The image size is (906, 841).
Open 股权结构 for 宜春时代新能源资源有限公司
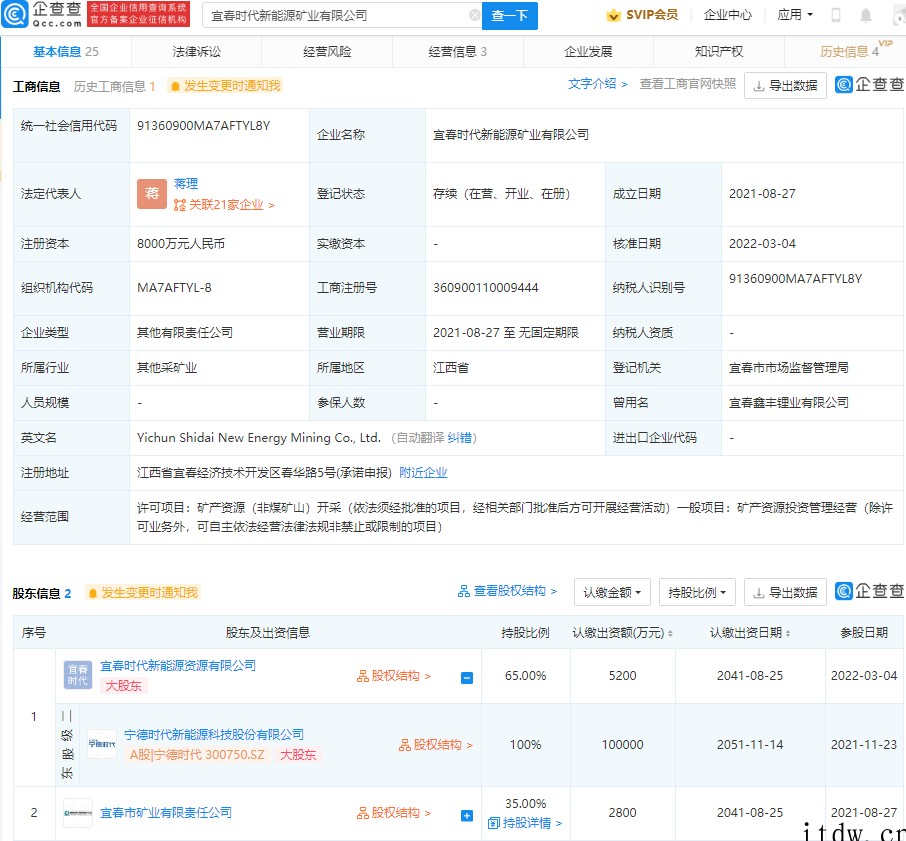[393, 676]
